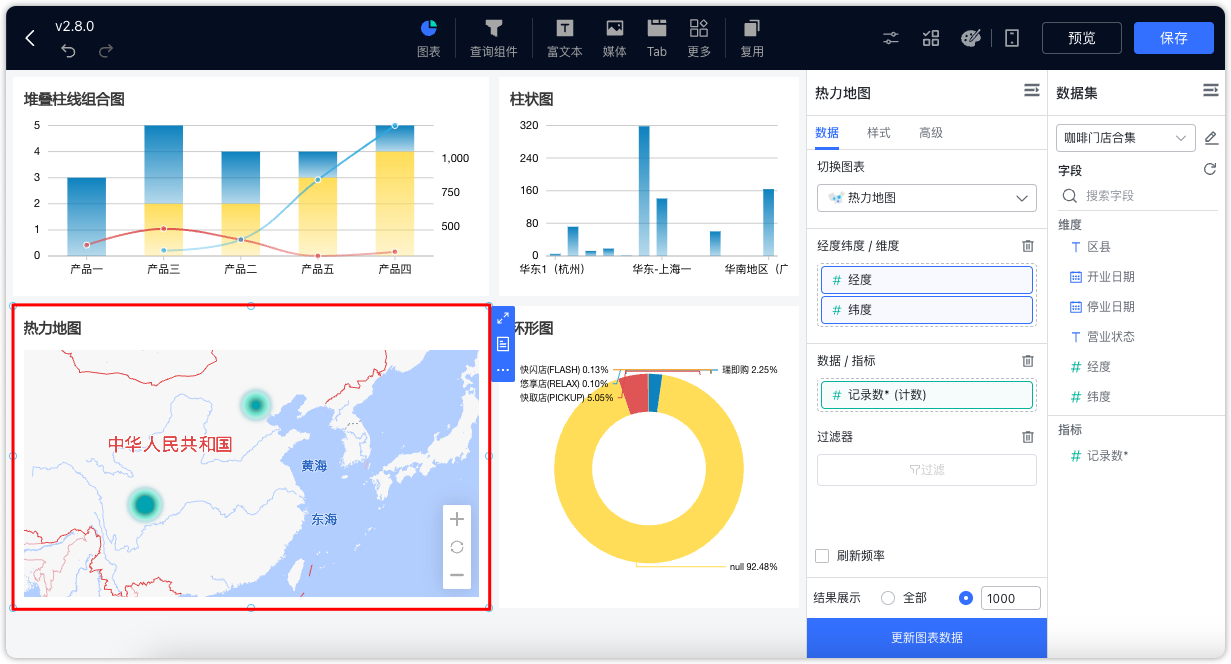Select the 全部 radio button
The height and width of the screenshot is (664, 1231).
(x=887, y=597)
